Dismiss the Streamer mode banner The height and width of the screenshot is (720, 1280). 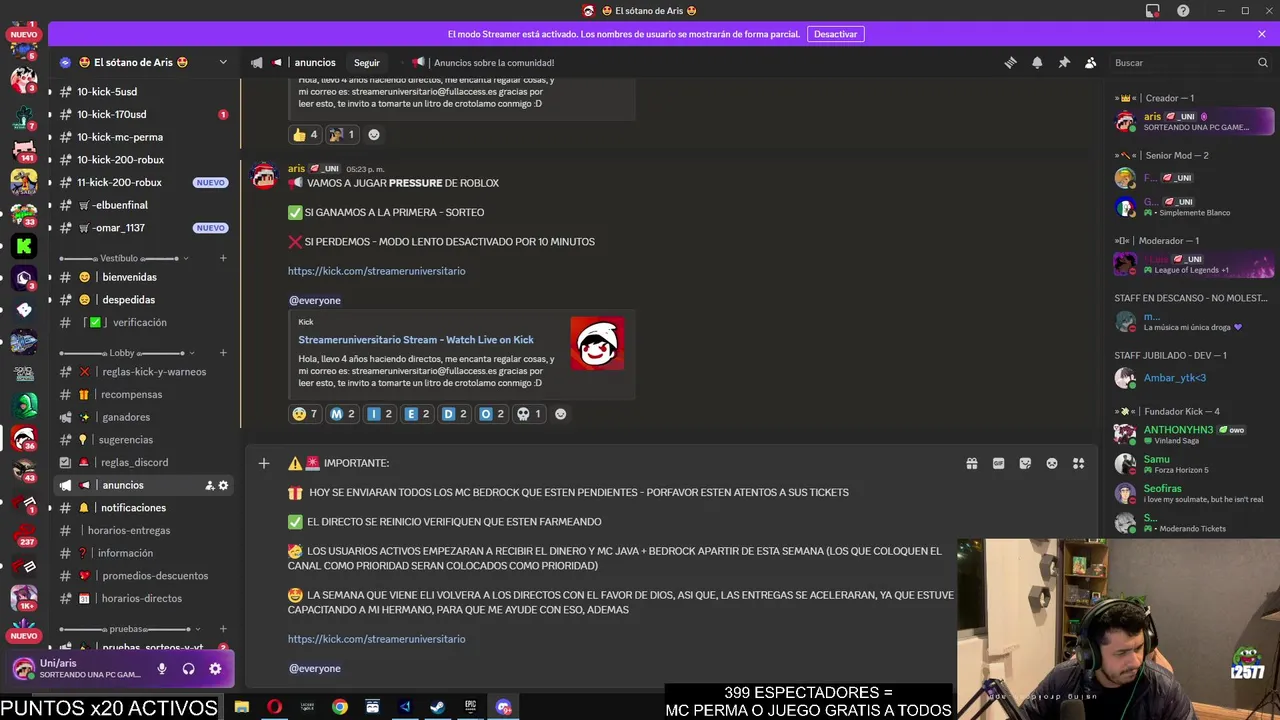(x=1262, y=34)
